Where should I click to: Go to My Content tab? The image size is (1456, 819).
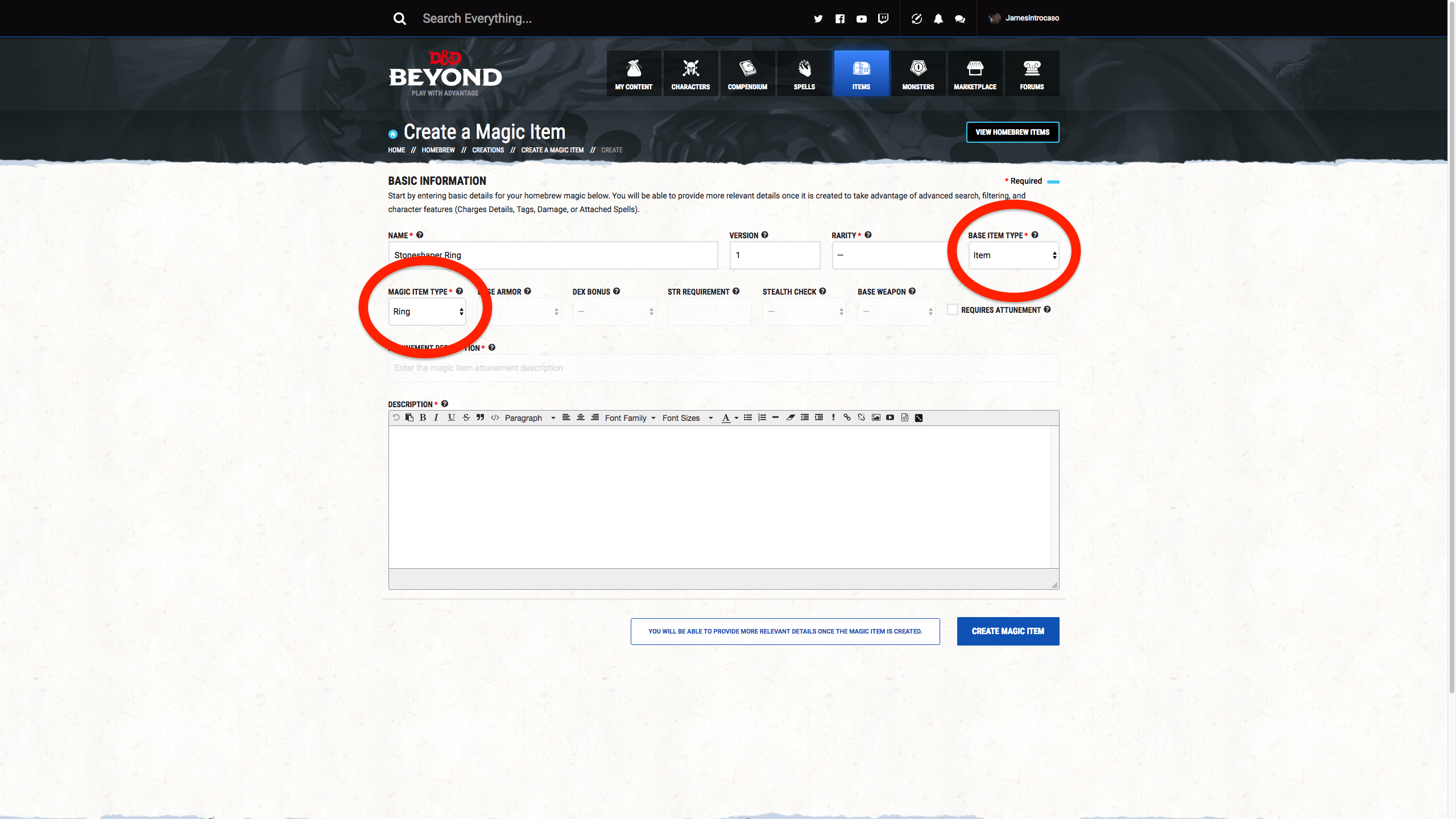(634, 73)
